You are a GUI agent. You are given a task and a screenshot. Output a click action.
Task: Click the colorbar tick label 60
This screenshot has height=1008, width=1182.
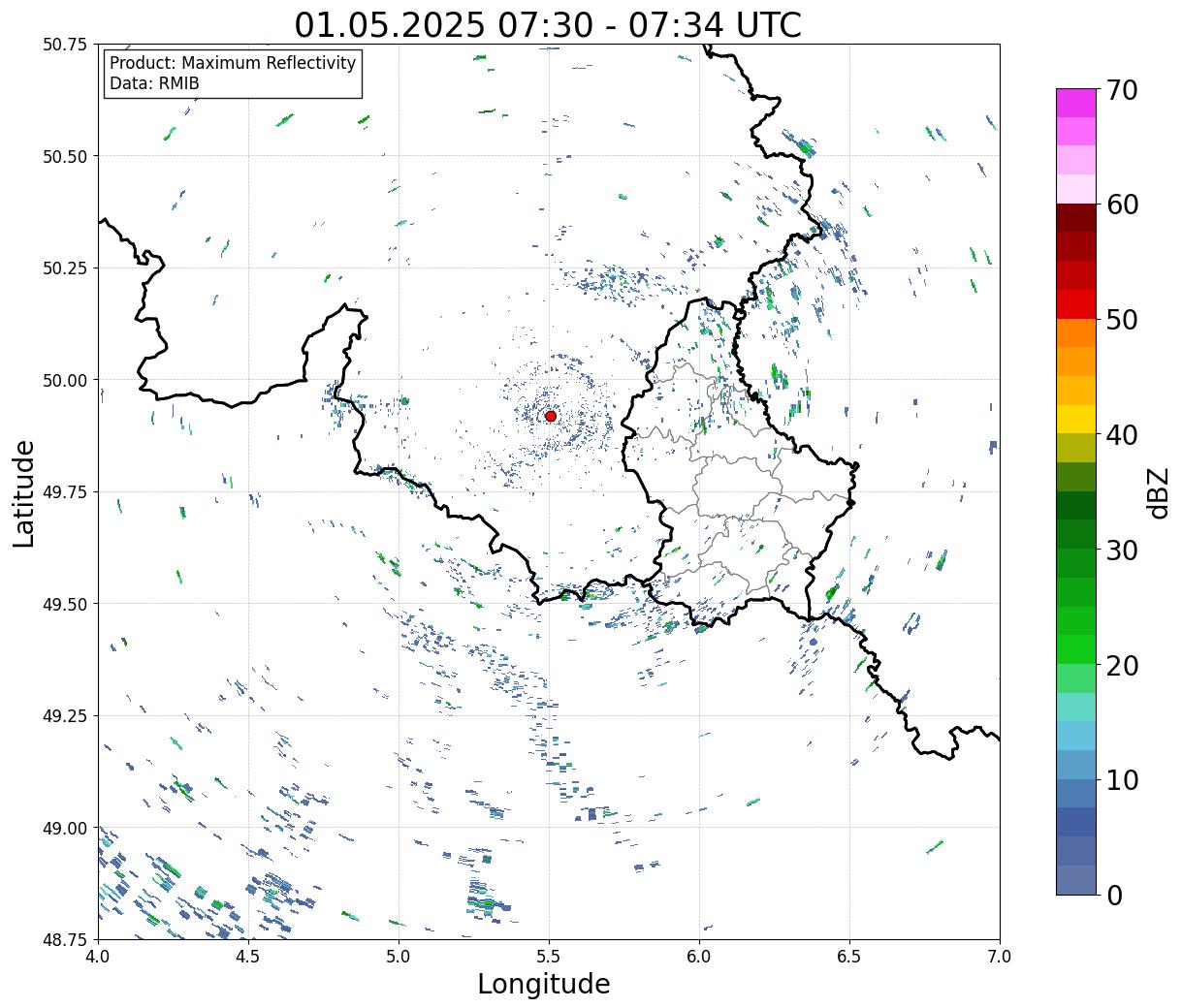tap(1122, 205)
